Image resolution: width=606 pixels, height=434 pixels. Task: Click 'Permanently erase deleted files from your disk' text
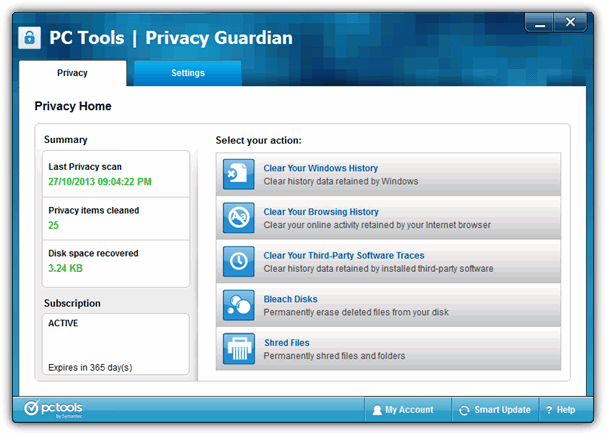(x=356, y=312)
